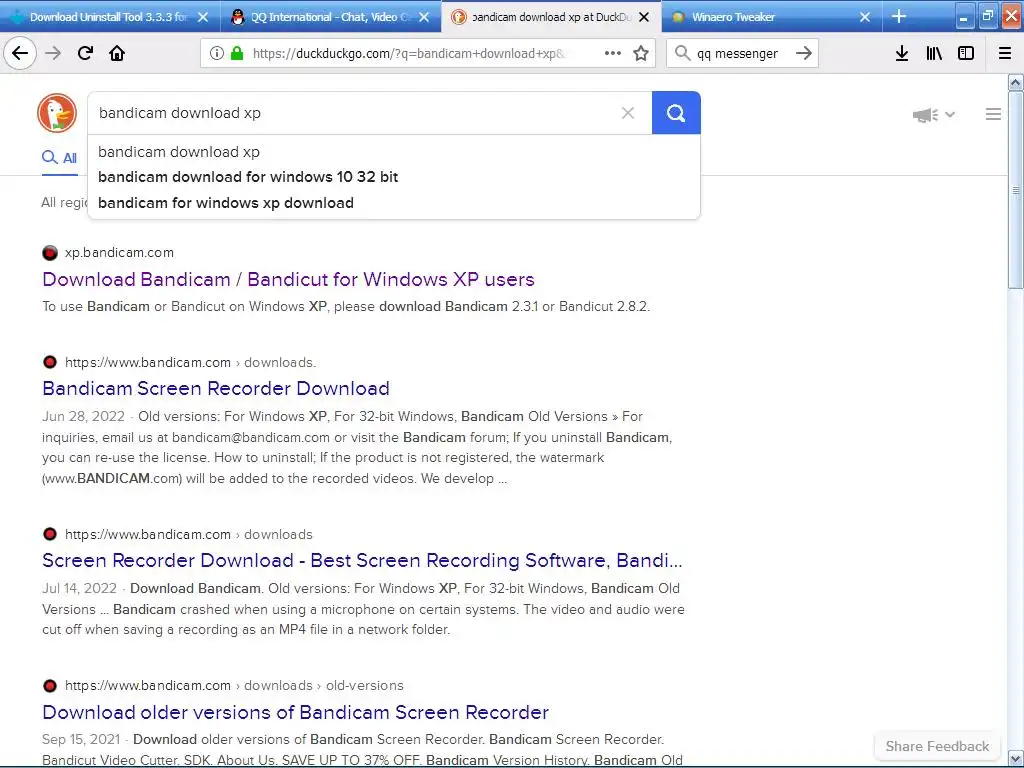Viewport: 1024px width, 768px height.
Task: Open the megaphone spread-the-word icon
Action: (x=925, y=115)
